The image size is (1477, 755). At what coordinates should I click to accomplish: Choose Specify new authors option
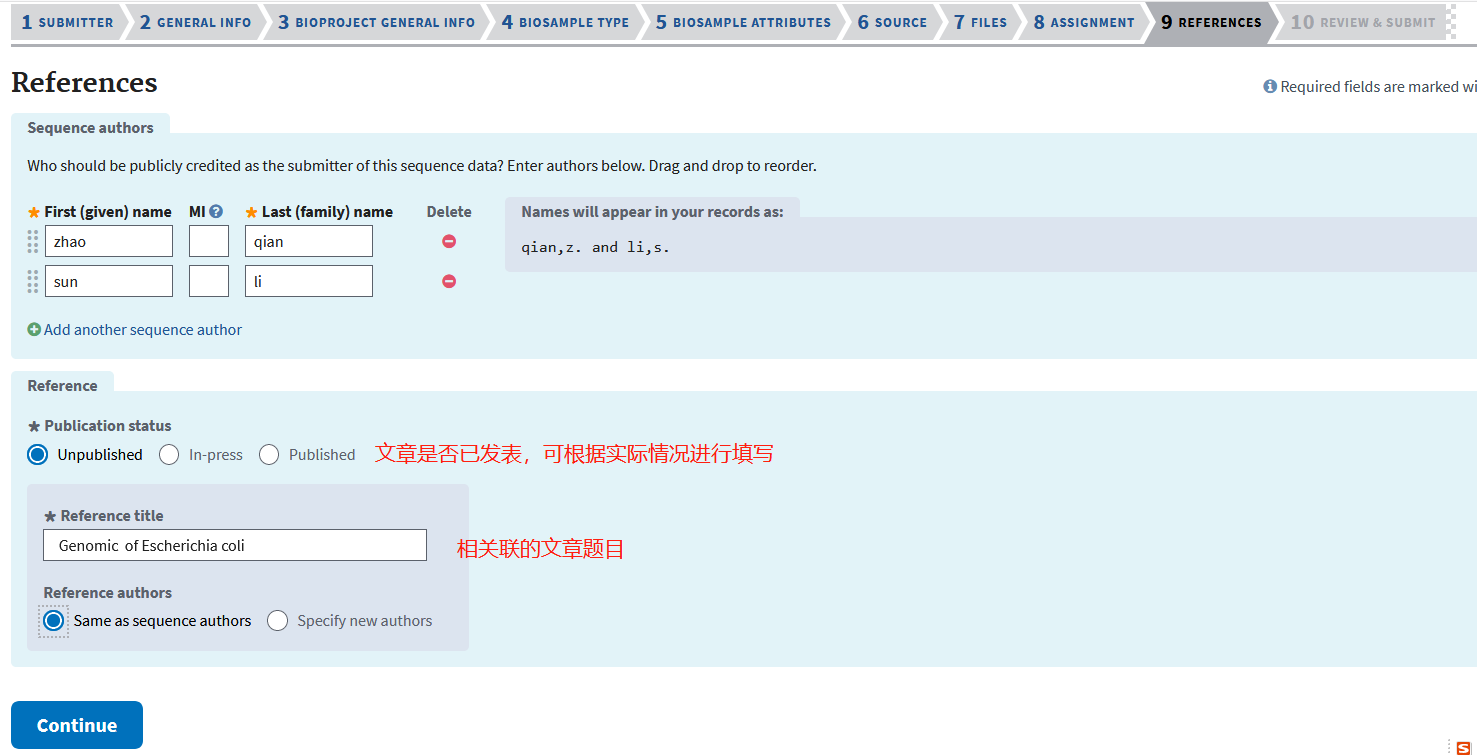coord(277,621)
